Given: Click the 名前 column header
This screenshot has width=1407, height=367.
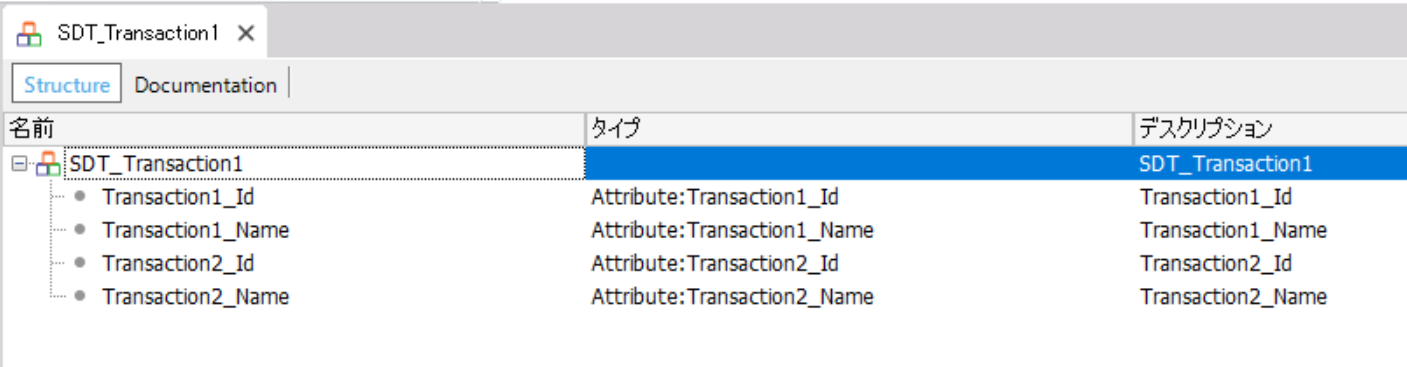Looking at the screenshot, I should (294, 128).
